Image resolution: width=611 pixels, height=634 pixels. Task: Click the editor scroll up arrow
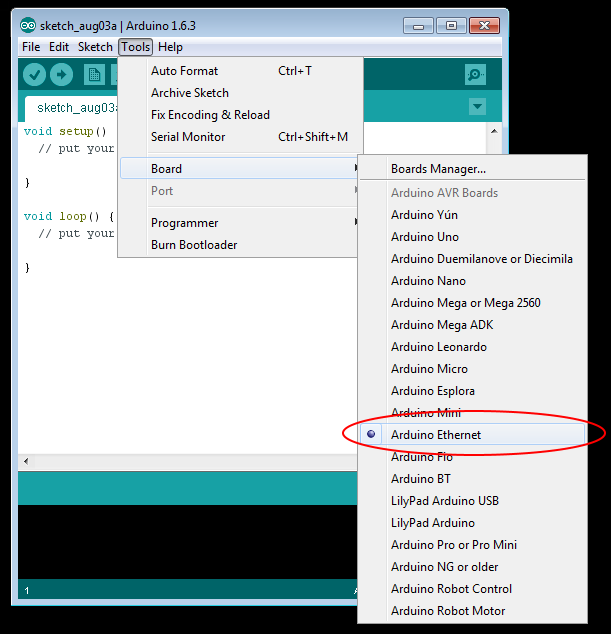[x=494, y=131]
